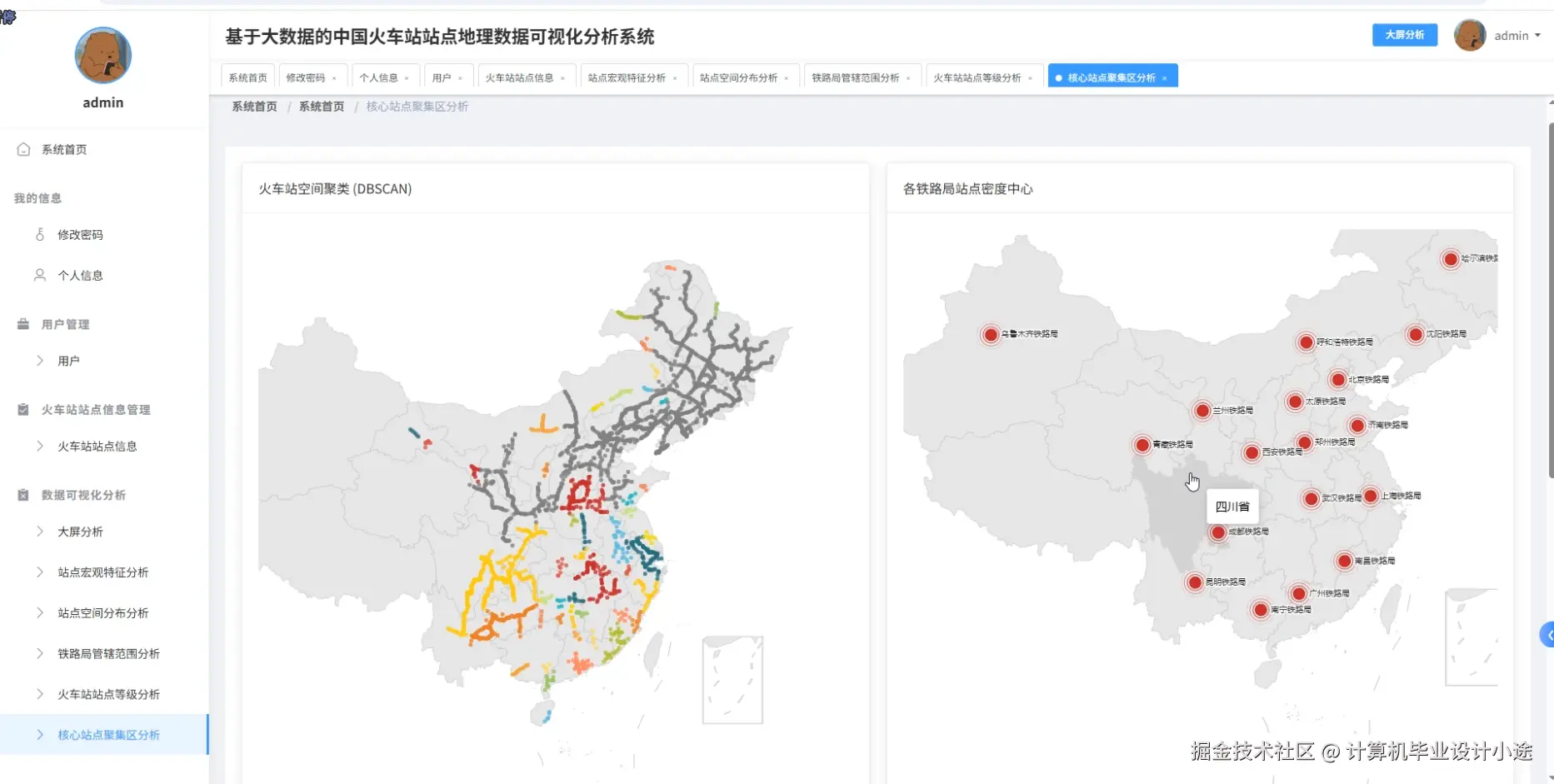
Task: Close the 核心站点聚集区分析 tab
Action: click(x=1162, y=76)
